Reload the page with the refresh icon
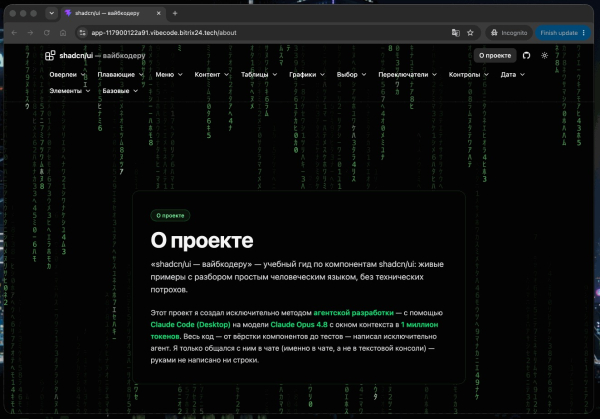This screenshot has width=600, height=419. (47, 33)
